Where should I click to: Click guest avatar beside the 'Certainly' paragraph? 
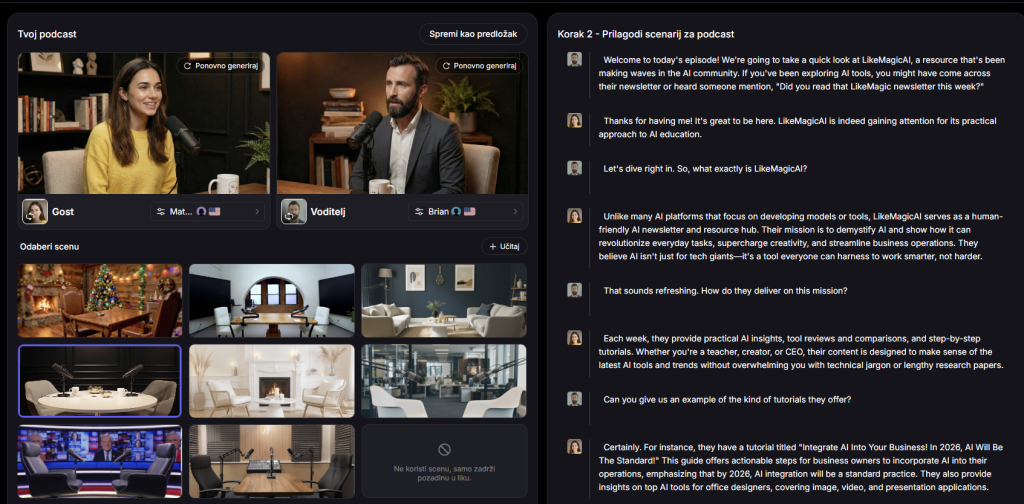pos(574,447)
